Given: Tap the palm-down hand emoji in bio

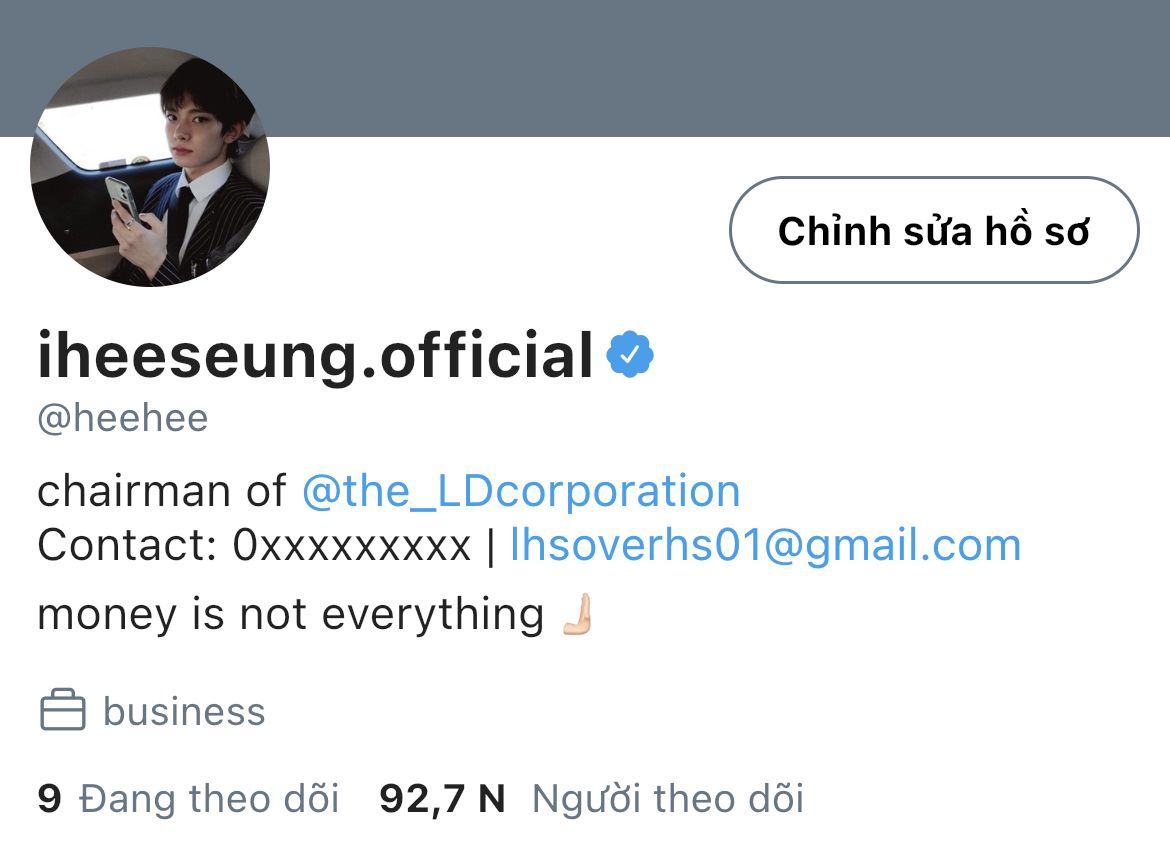Looking at the screenshot, I should (578, 614).
